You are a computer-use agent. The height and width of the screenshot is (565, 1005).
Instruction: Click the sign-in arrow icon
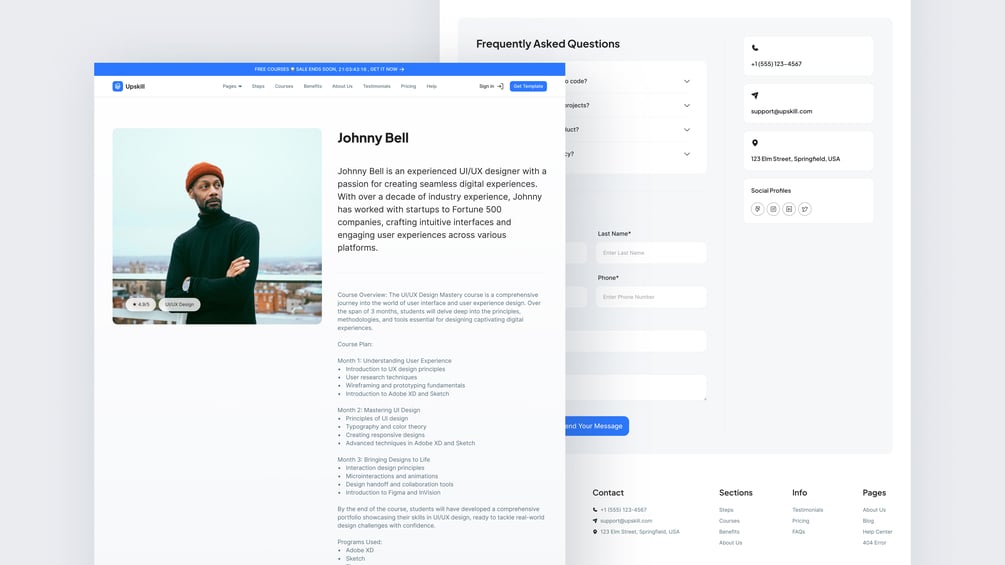point(500,86)
